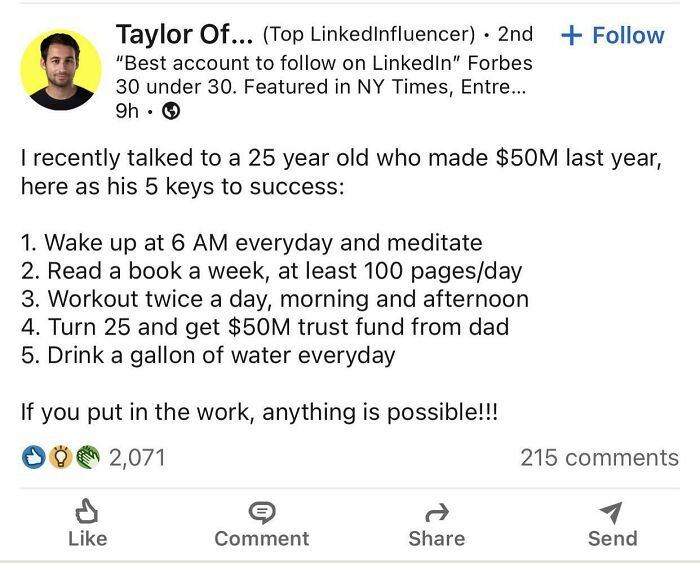
Task: Click the Send paper plane icon
Action: [612, 514]
